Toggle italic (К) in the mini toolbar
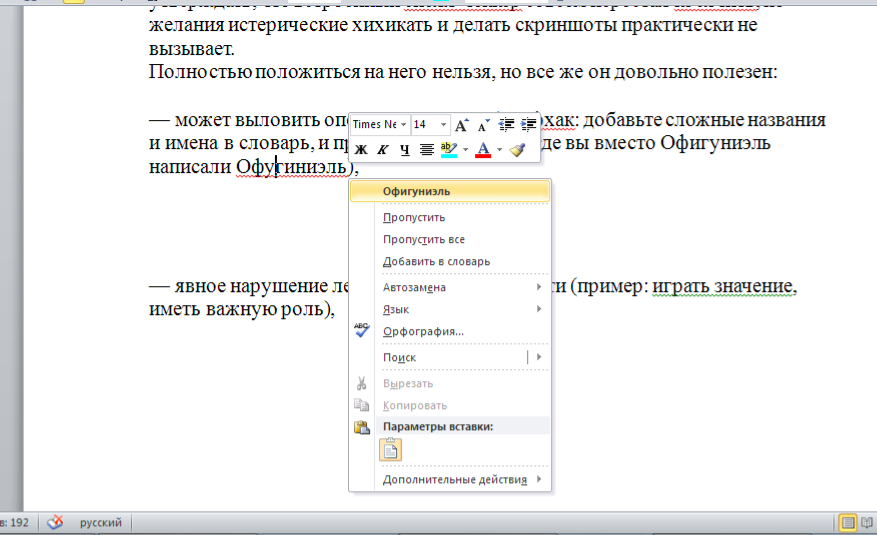This screenshot has width=877, height=535. pos(382,150)
